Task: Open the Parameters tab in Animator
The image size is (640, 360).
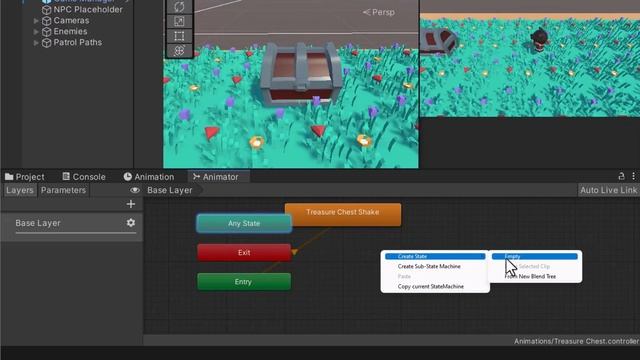Action: pyautogui.click(x=63, y=190)
